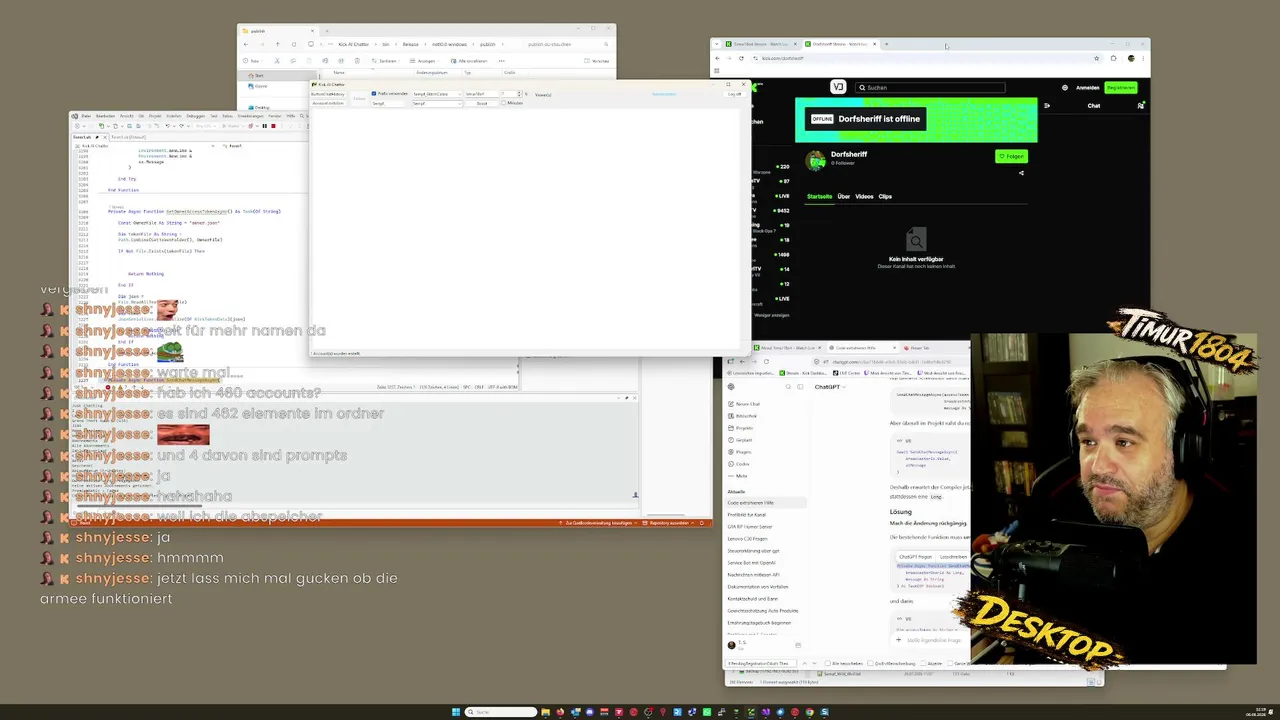The width and height of the screenshot is (1280, 720).
Task: Click the share icon below the Folgen button
Action: click(x=1021, y=173)
